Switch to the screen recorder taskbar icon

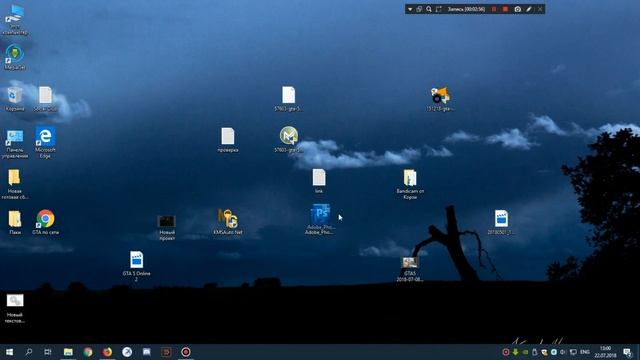click(186, 352)
